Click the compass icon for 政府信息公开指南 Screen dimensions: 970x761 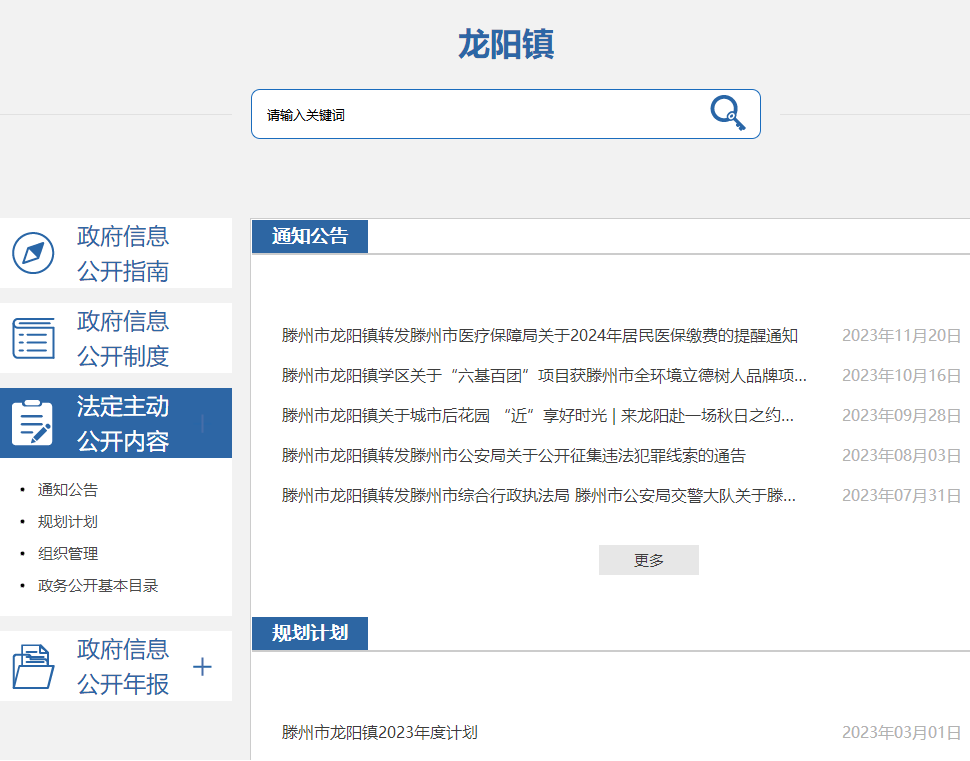[x=33, y=253]
